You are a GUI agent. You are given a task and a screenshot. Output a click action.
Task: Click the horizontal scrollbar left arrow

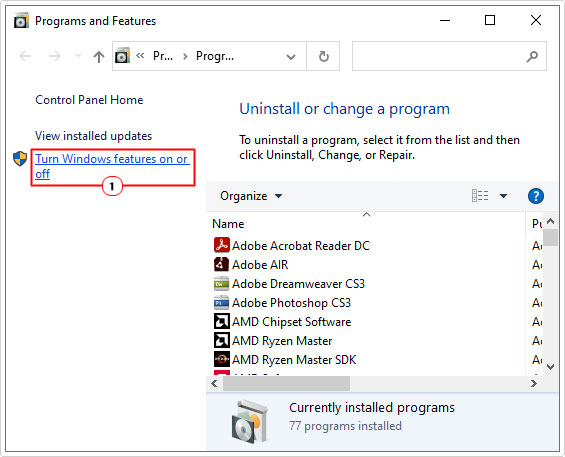pos(214,383)
